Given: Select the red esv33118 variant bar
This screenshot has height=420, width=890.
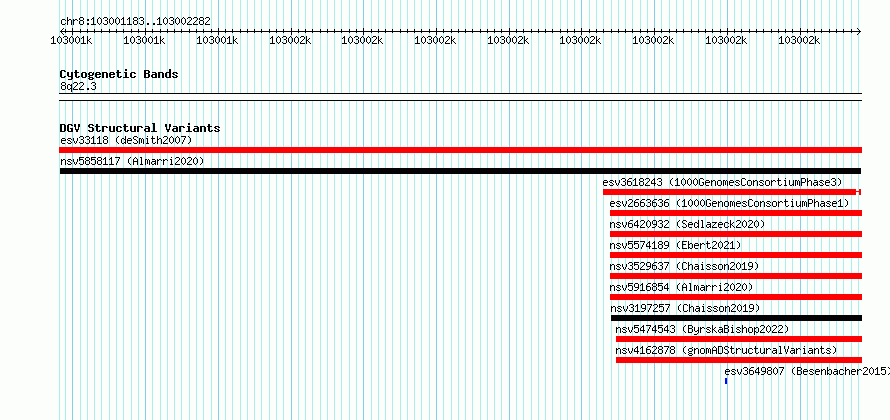Looking at the screenshot, I should click(x=460, y=150).
